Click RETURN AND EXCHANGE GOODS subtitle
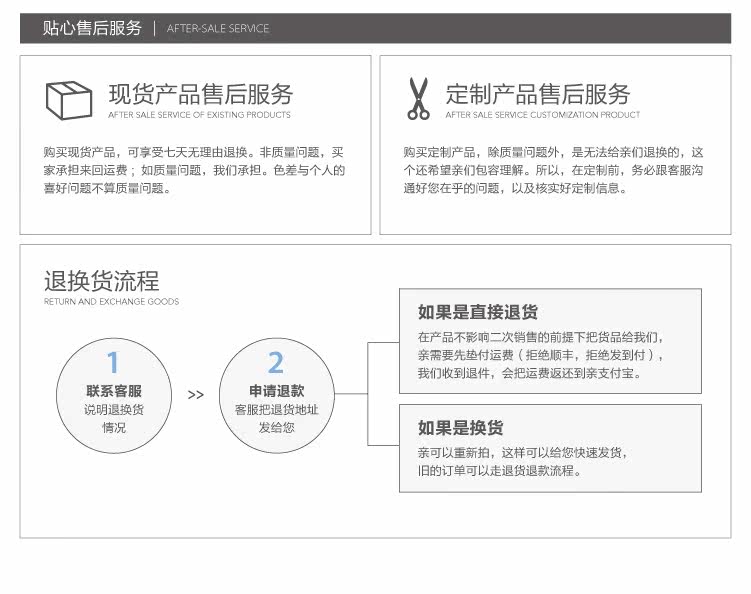This screenshot has width=751, height=594. [112, 301]
